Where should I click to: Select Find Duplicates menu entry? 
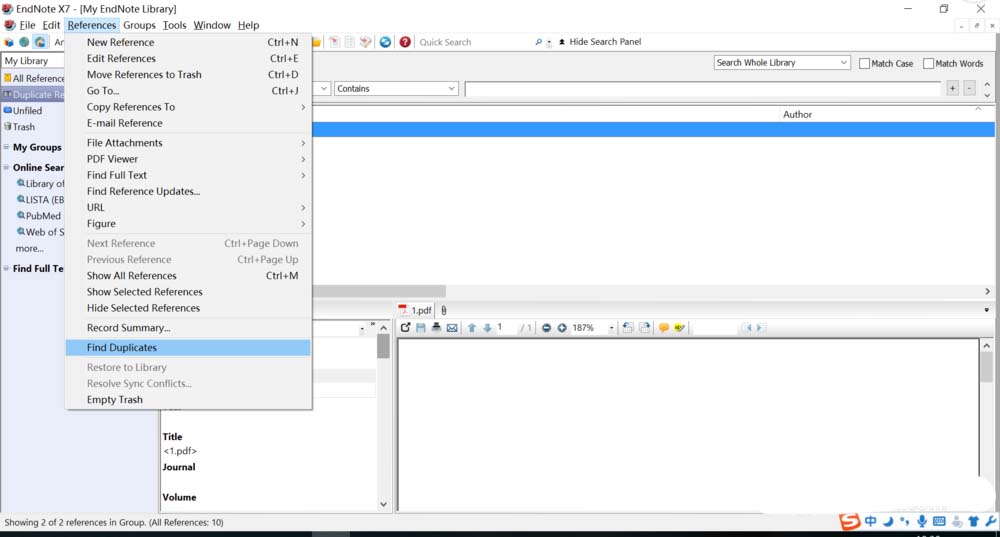188,348
